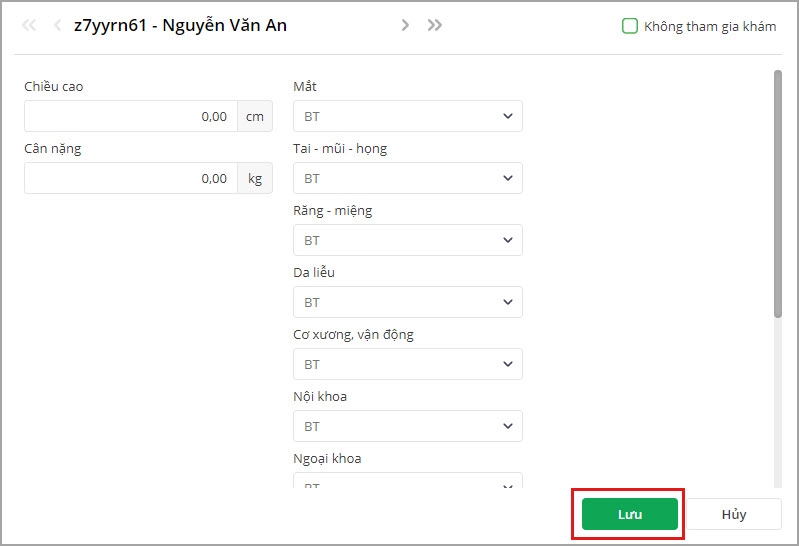Jump to the last record arrow
This screenshot has height=546, width=799.
[435, 26]
